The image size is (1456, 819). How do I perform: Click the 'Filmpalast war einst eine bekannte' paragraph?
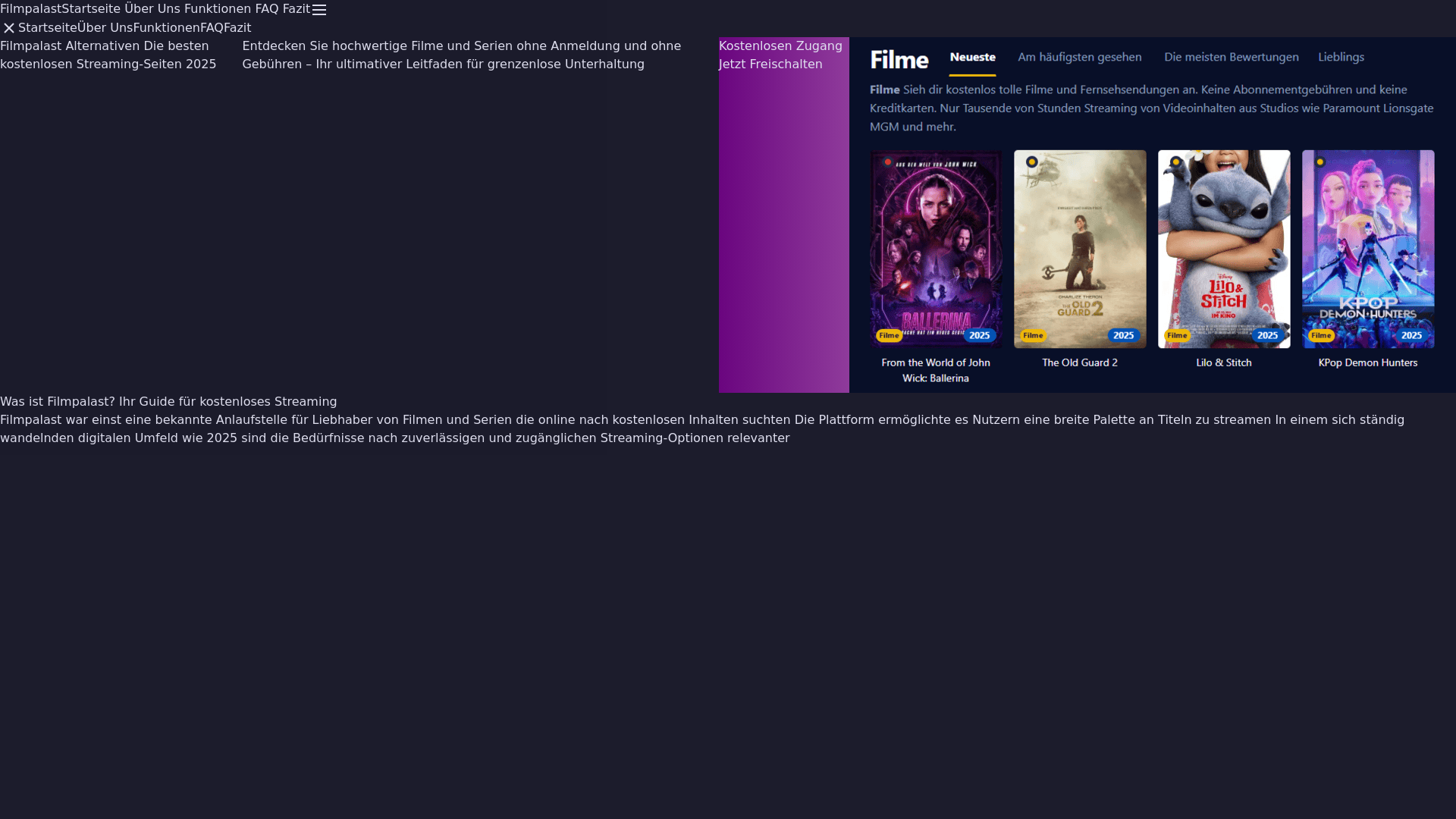click(x=702, y=429)
